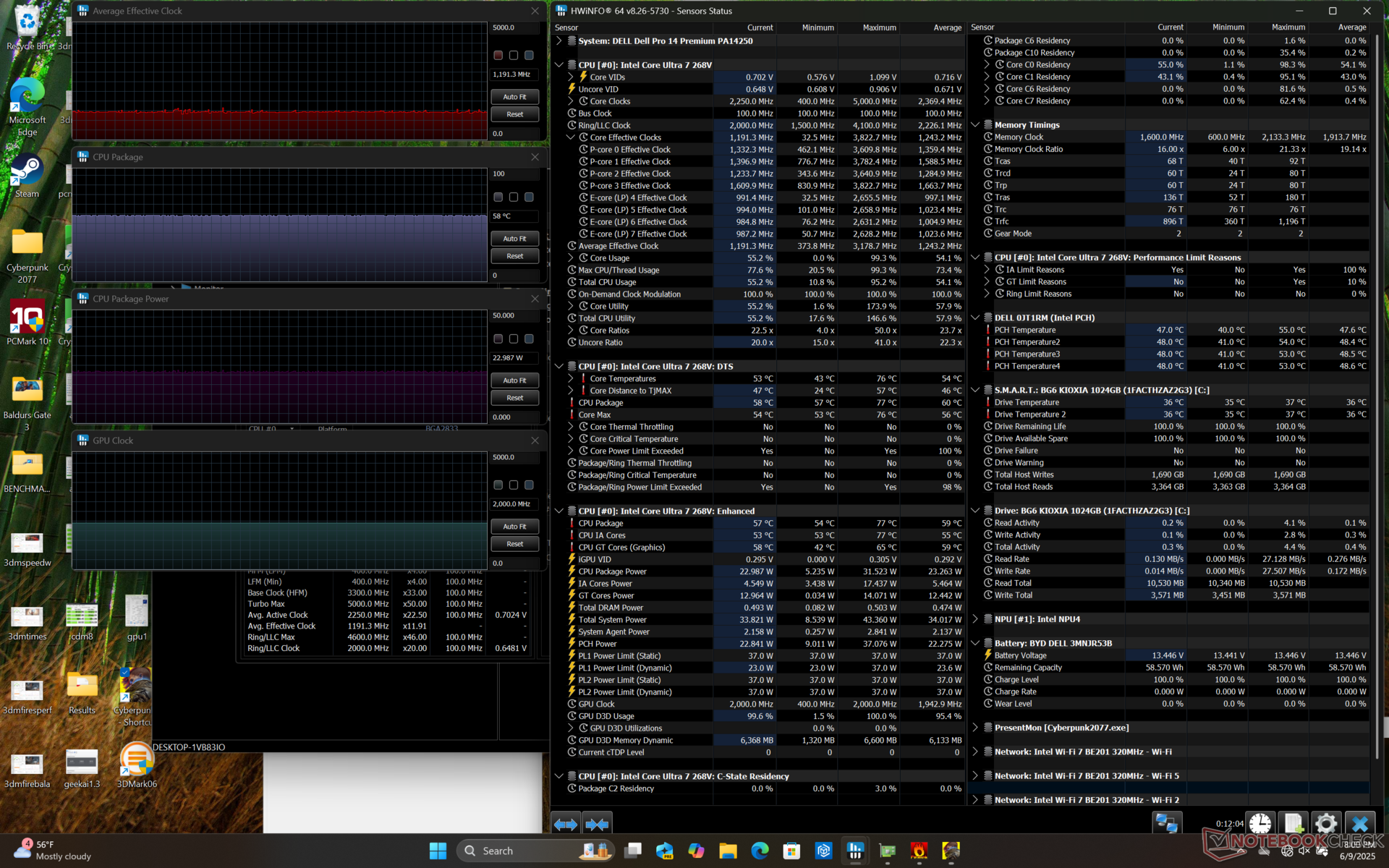Collapse the Memory Timings section
The width and height of the screenshot is (1389, 868).
click(975, 125)
